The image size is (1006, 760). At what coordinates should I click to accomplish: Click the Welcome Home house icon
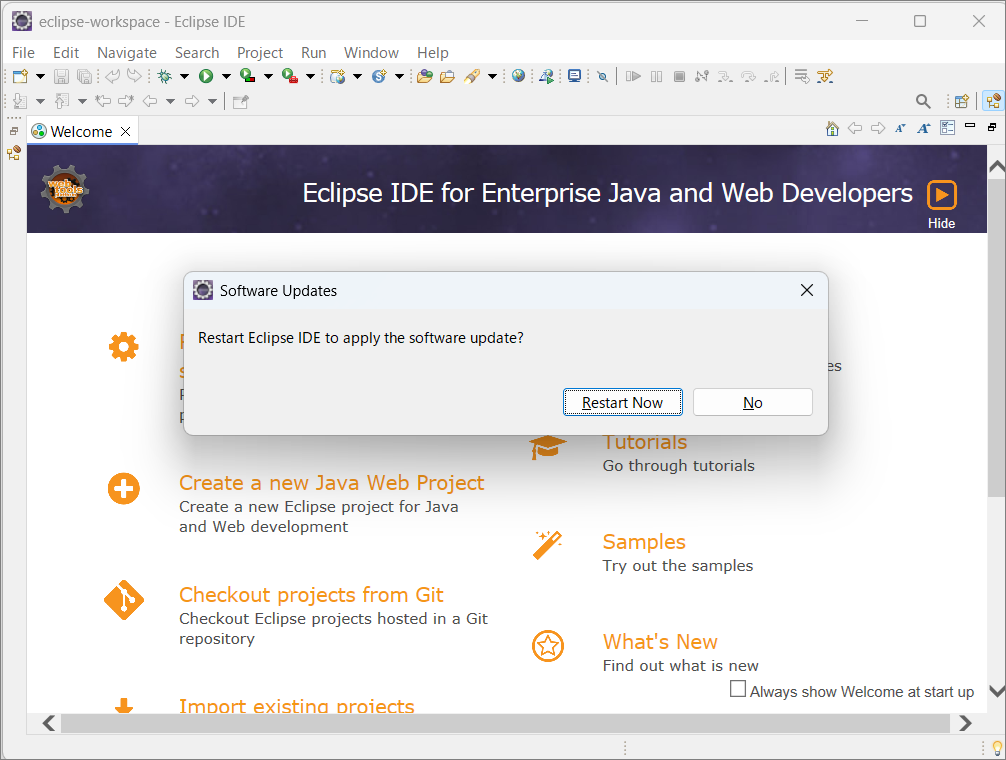(x=832, y=128)
